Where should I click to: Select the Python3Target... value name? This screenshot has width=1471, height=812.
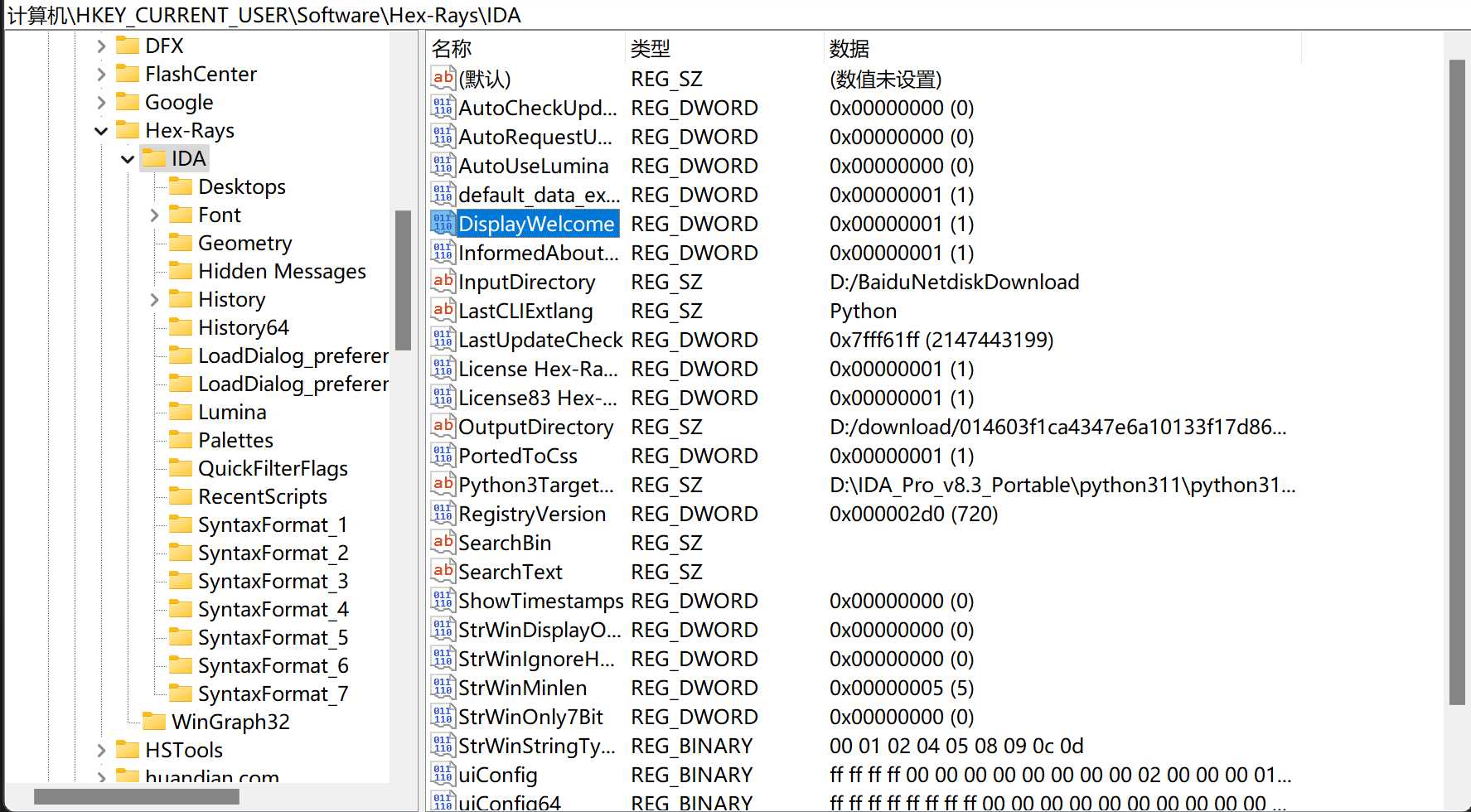point(536,485)
